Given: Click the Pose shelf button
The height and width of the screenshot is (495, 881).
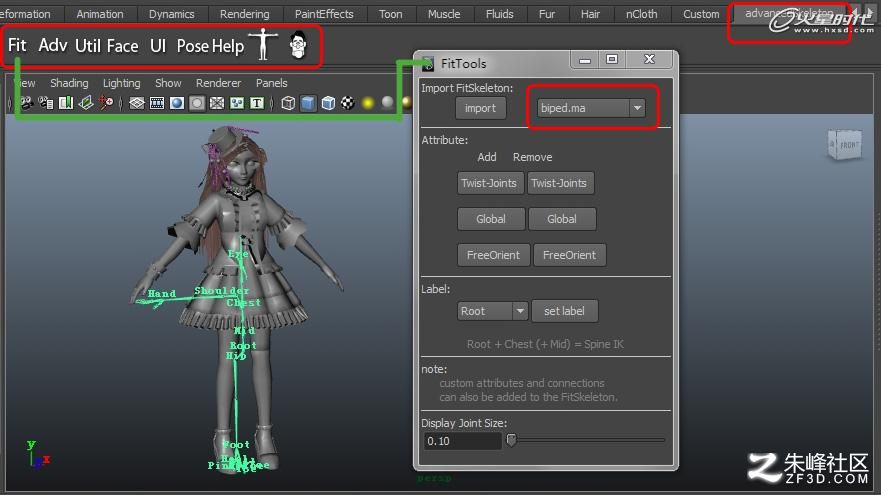Looking at the screenshot, I should coord(193,46).
